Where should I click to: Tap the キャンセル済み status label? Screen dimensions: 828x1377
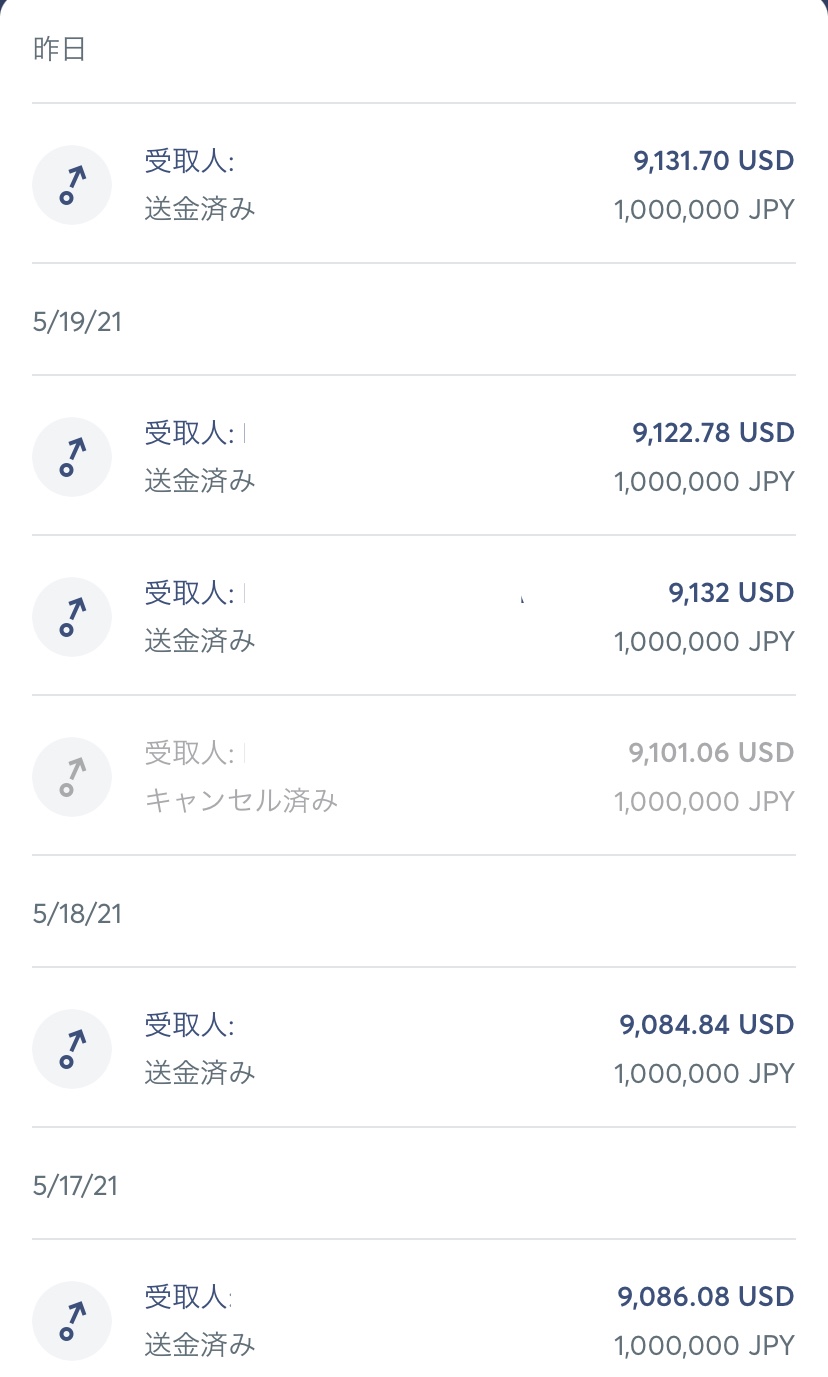click(241, 801)
